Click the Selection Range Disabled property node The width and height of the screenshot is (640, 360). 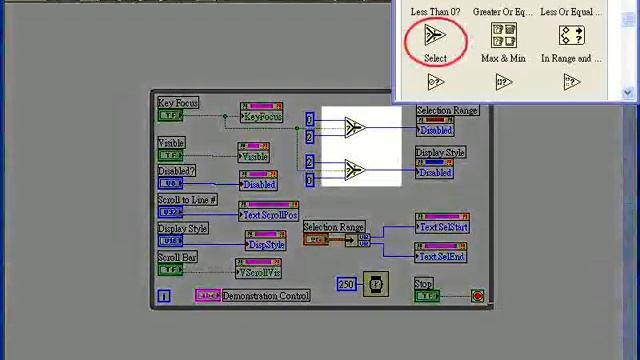click(435, 126)
